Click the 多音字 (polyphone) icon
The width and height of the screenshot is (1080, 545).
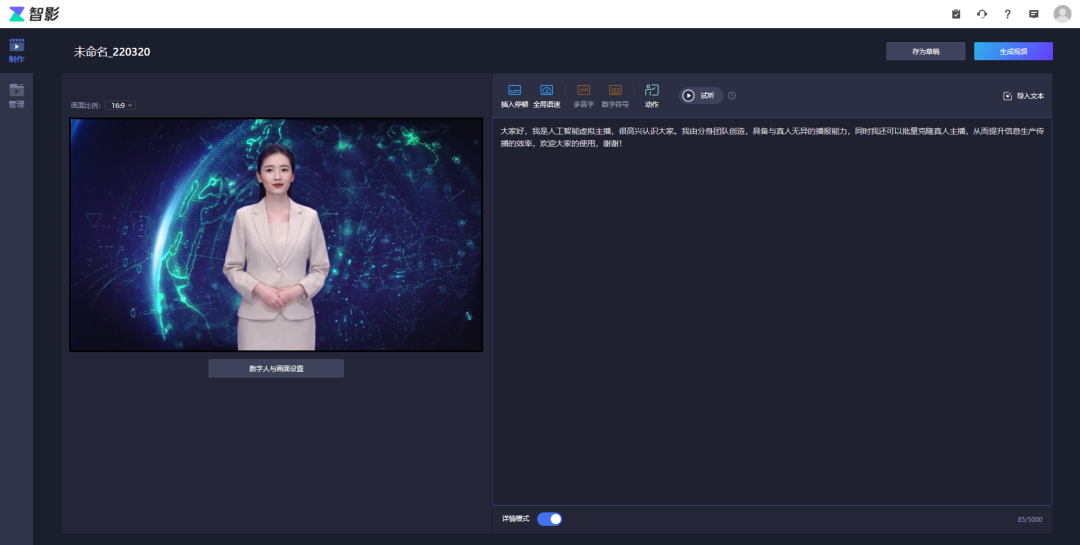click(x=583, y=91)
